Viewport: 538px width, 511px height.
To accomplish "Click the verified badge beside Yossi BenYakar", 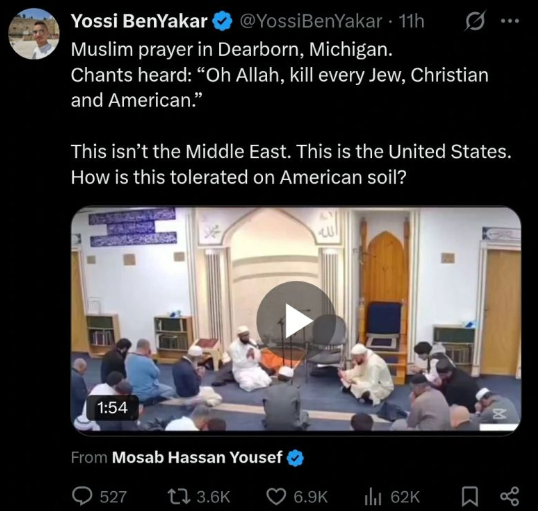I will coord(222,22).
